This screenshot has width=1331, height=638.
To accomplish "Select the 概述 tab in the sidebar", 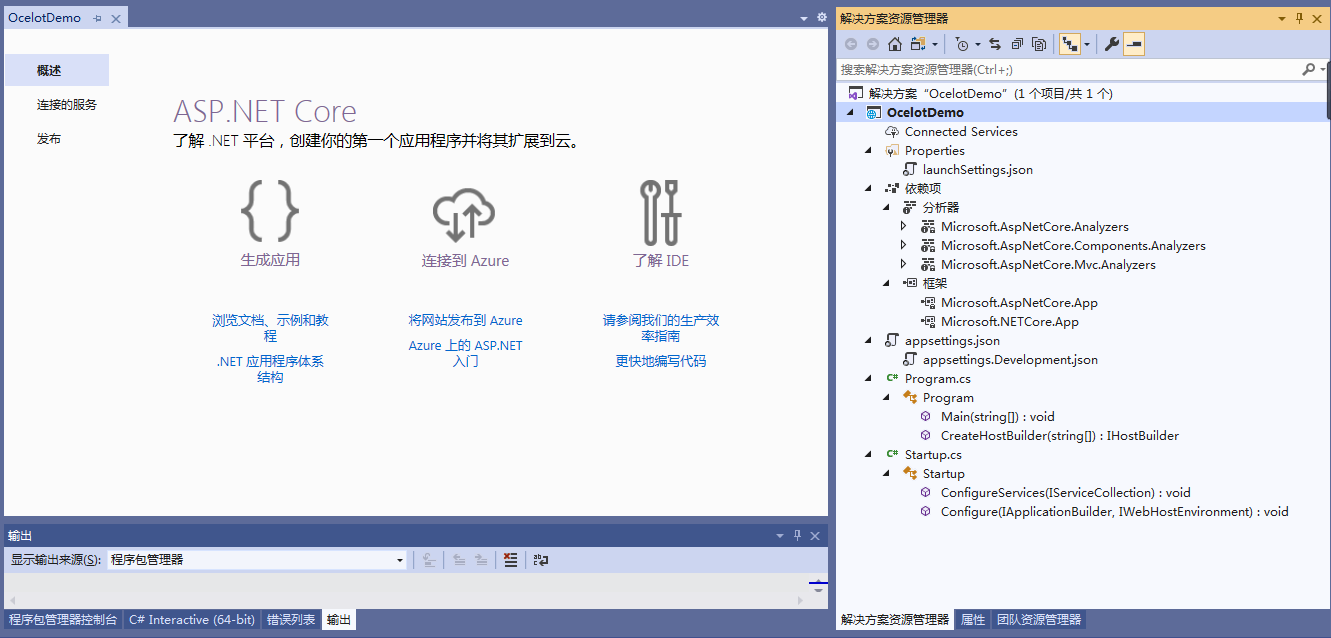I will (56, 70).
